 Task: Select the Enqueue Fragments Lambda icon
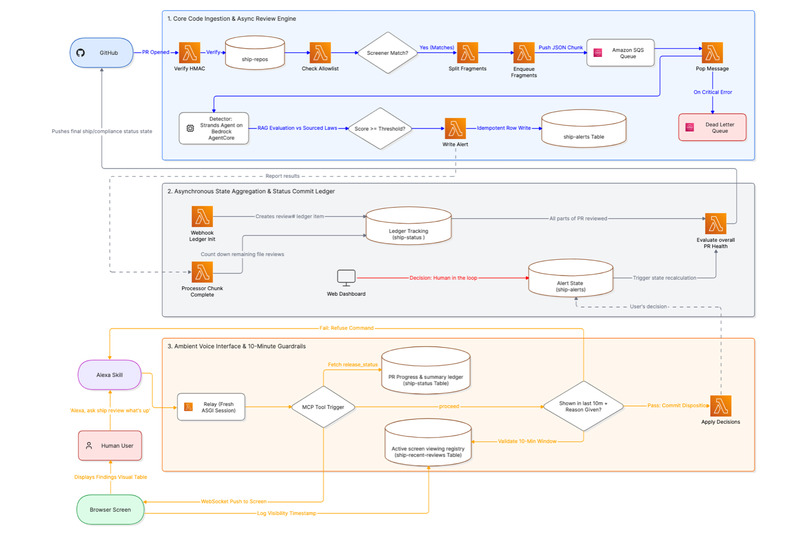524,52
